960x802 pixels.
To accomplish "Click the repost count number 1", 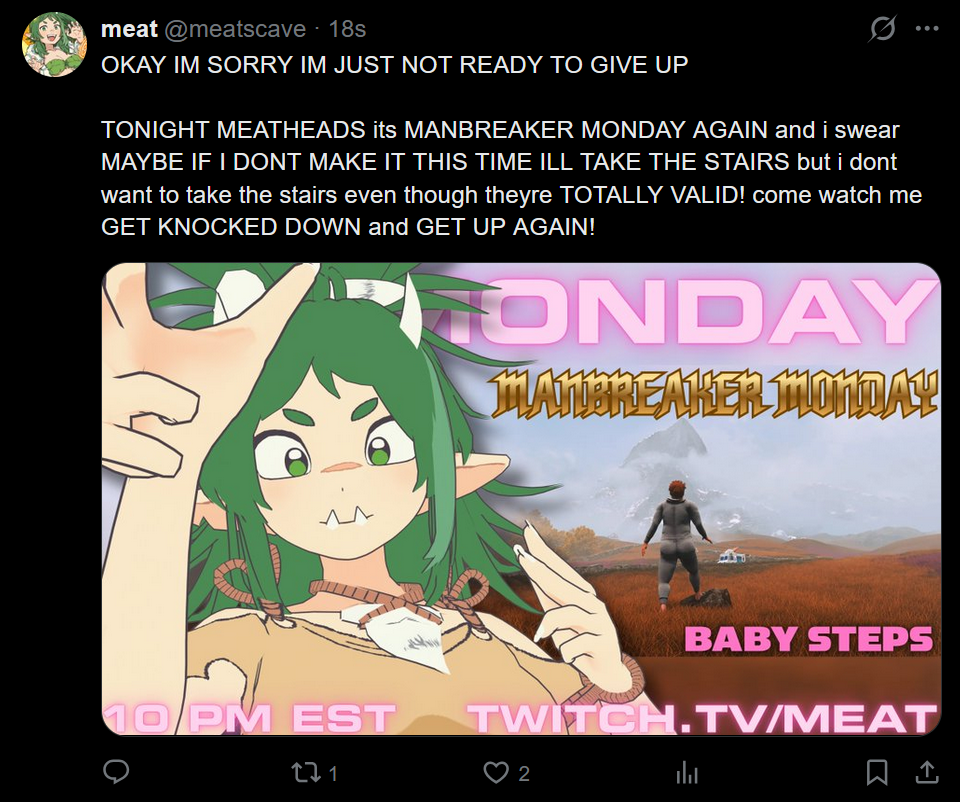I will point(333,774).
